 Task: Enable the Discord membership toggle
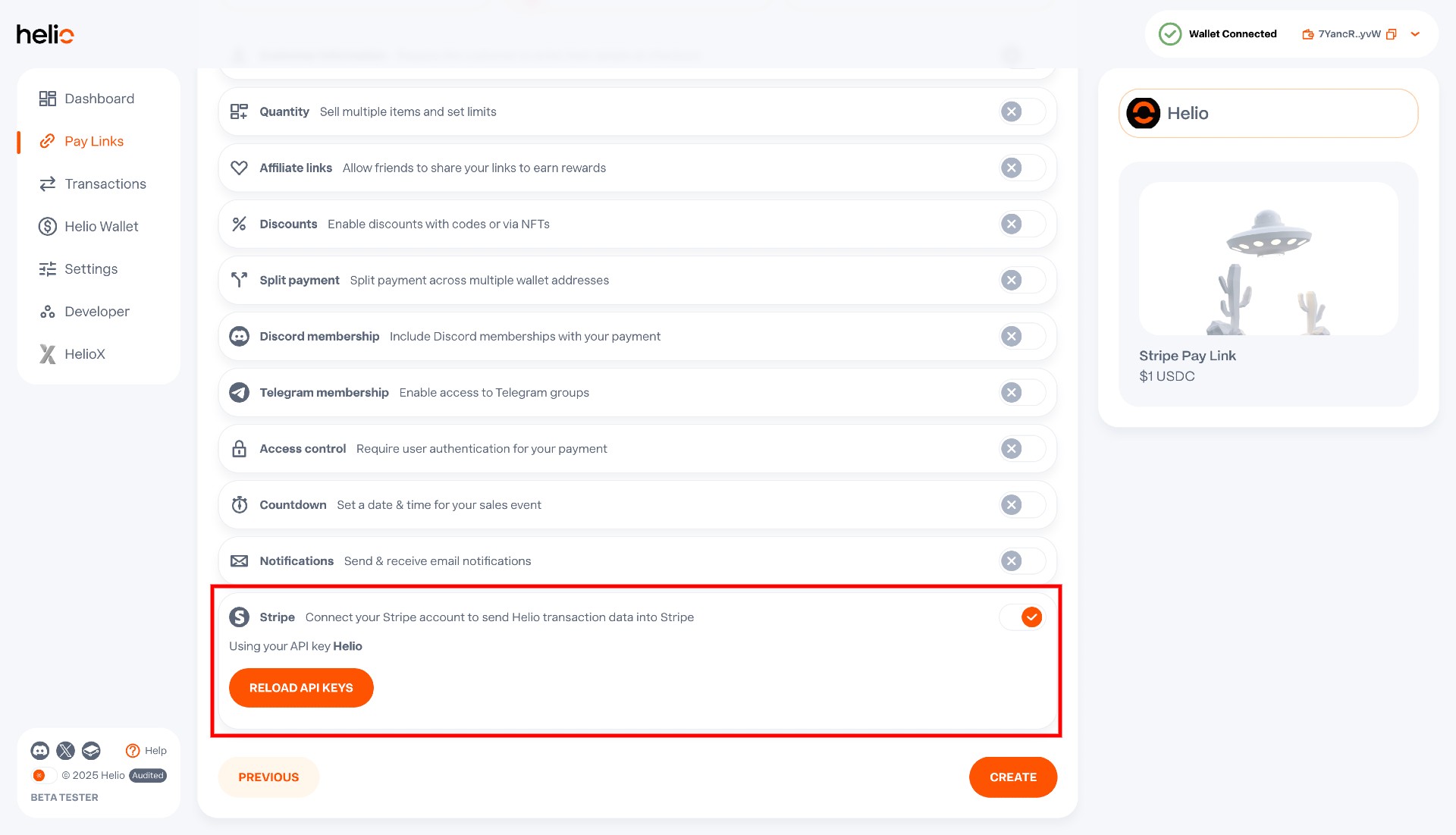coord(1021,336)
